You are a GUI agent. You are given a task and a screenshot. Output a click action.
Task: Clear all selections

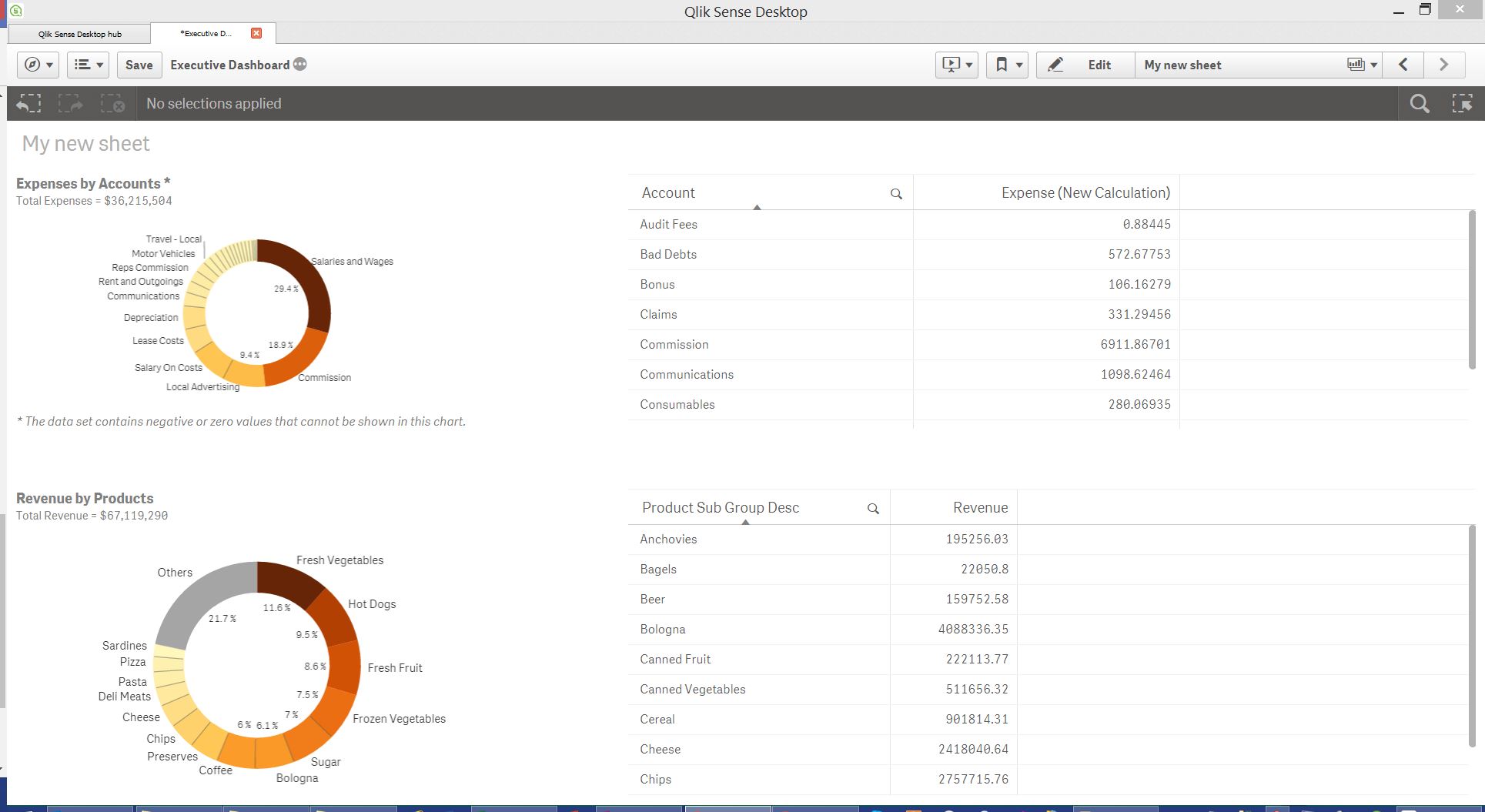[x=113, y=103]
